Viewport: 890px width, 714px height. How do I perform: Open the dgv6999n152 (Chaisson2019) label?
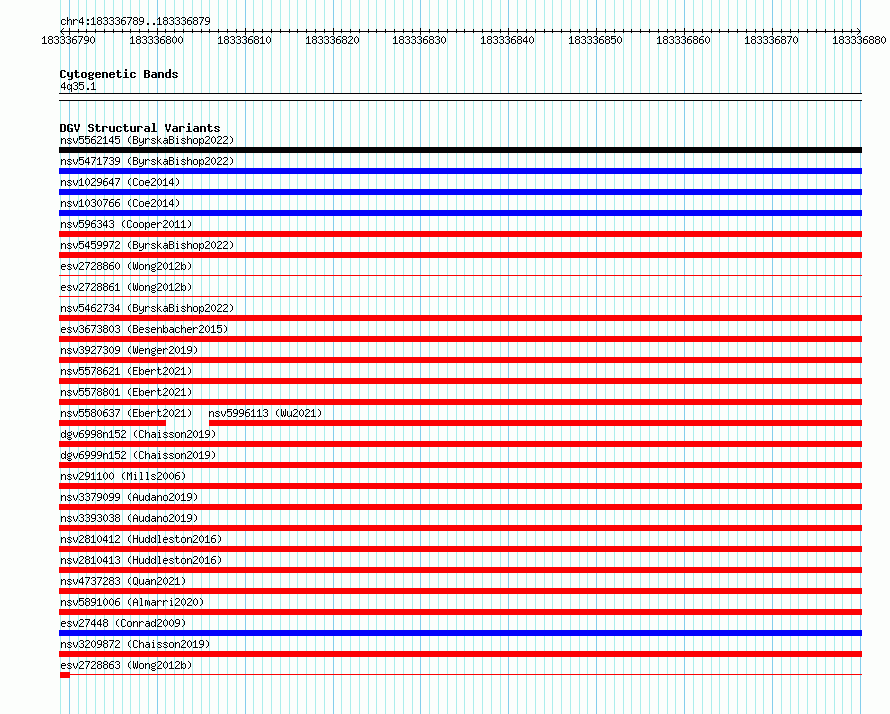coord(138,455)
